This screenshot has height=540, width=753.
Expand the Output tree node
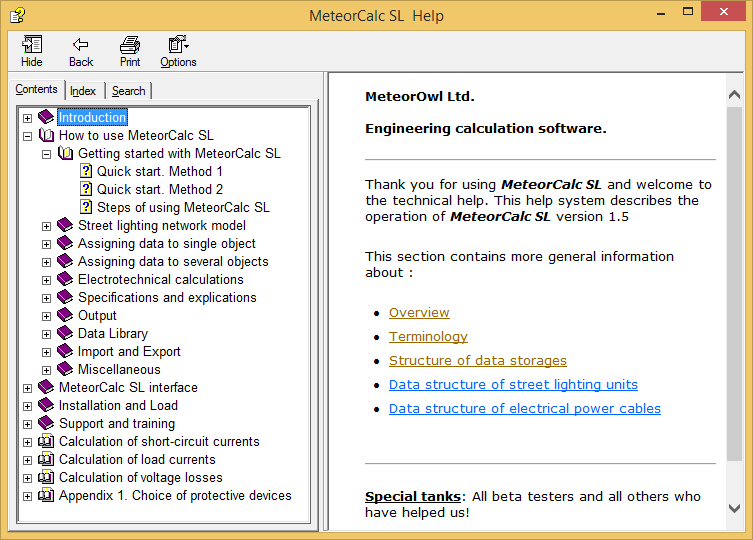tap(46, 316)
